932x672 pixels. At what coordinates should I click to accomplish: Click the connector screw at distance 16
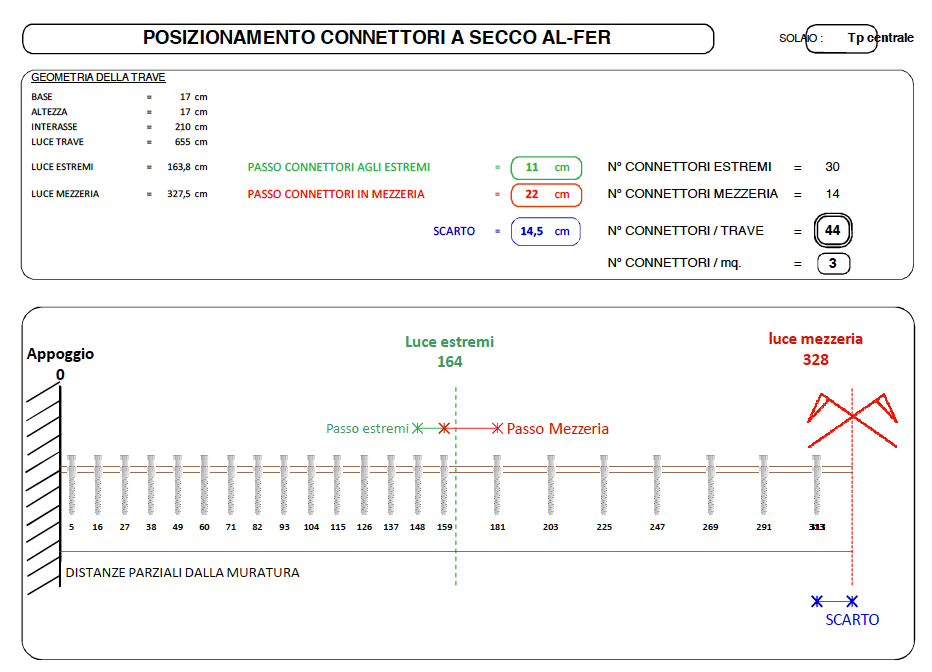tap(98, 485)
